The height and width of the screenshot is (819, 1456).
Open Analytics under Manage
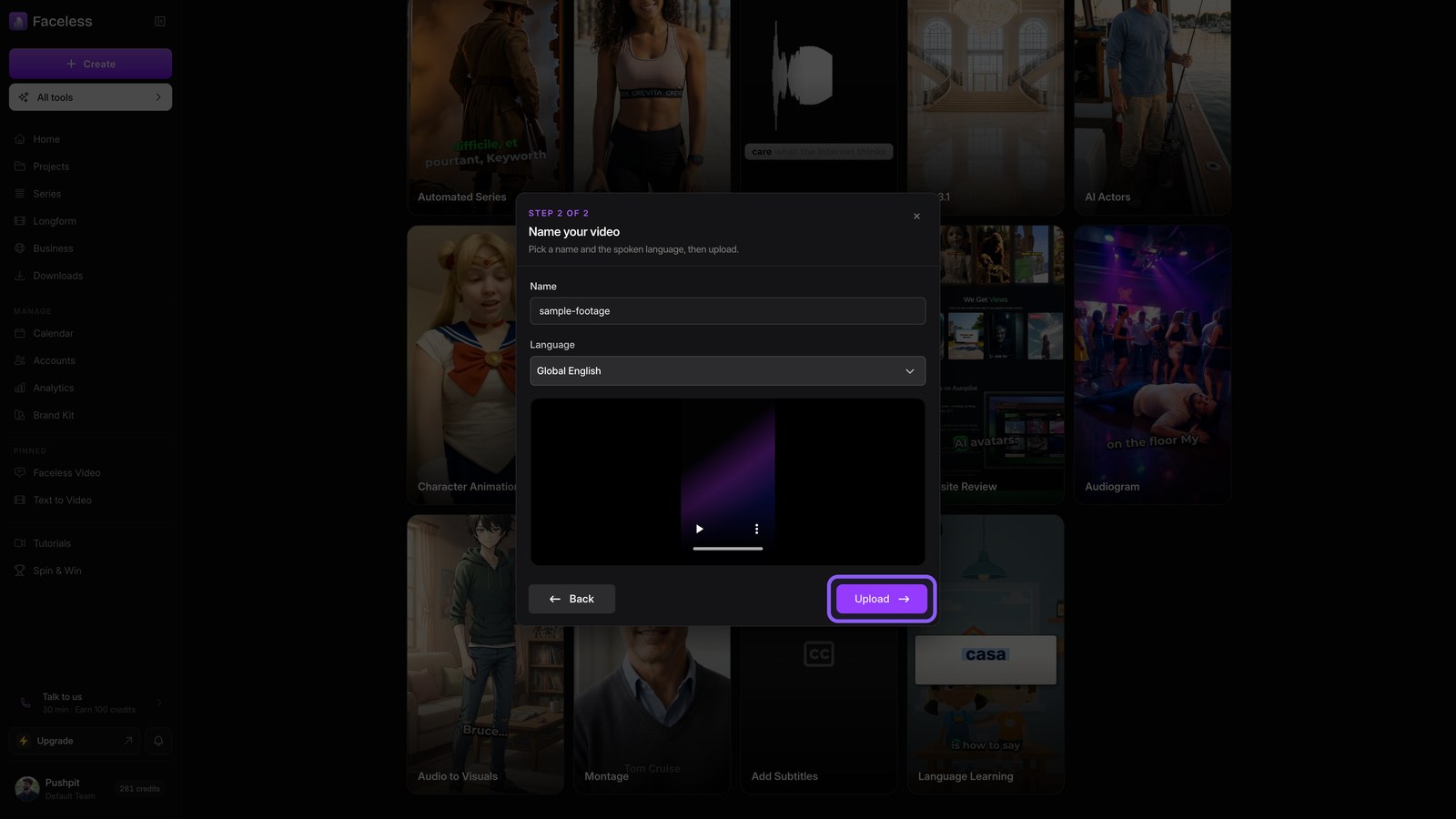[90, 388]
